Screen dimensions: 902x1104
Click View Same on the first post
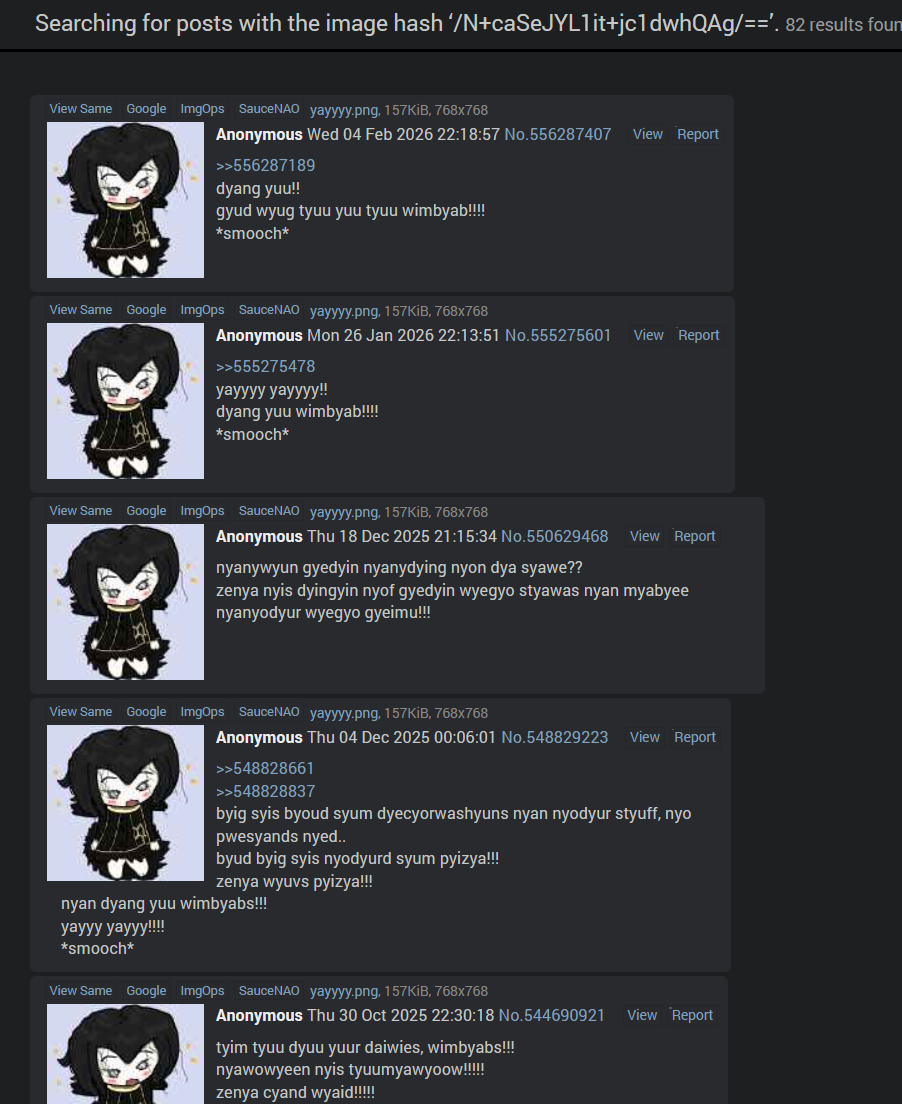pos(80,109)
